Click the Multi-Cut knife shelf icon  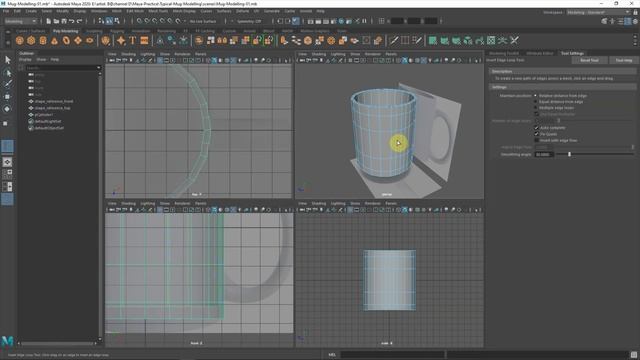tap(393, 40)
